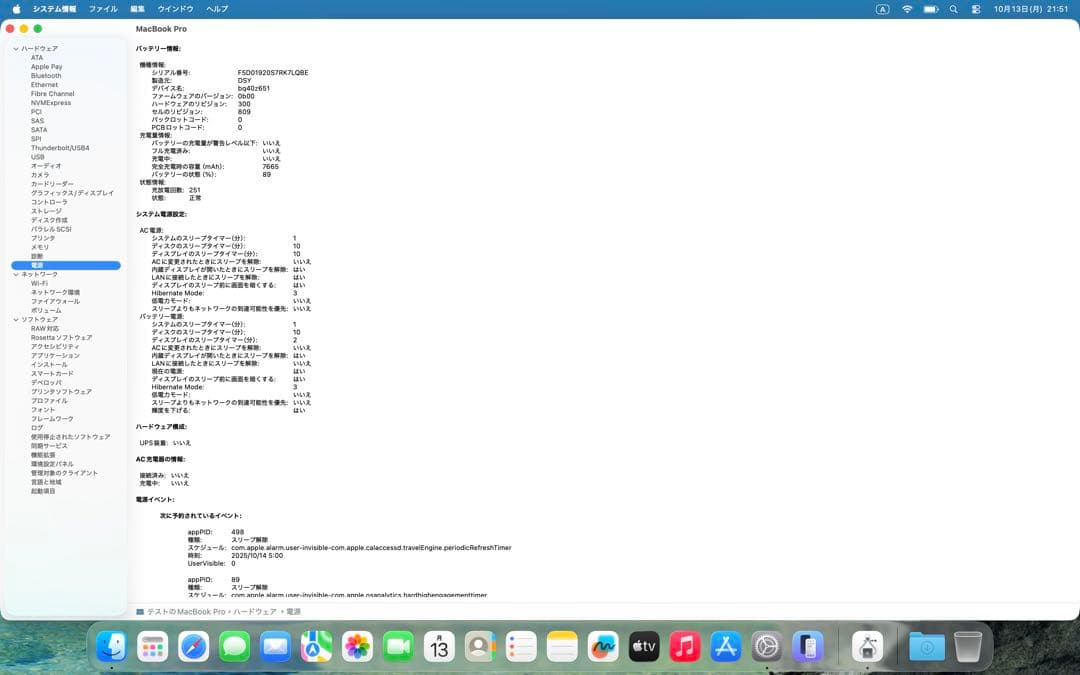
Task: Collapse the ハードウェア sidebar section
Action: 17,47
